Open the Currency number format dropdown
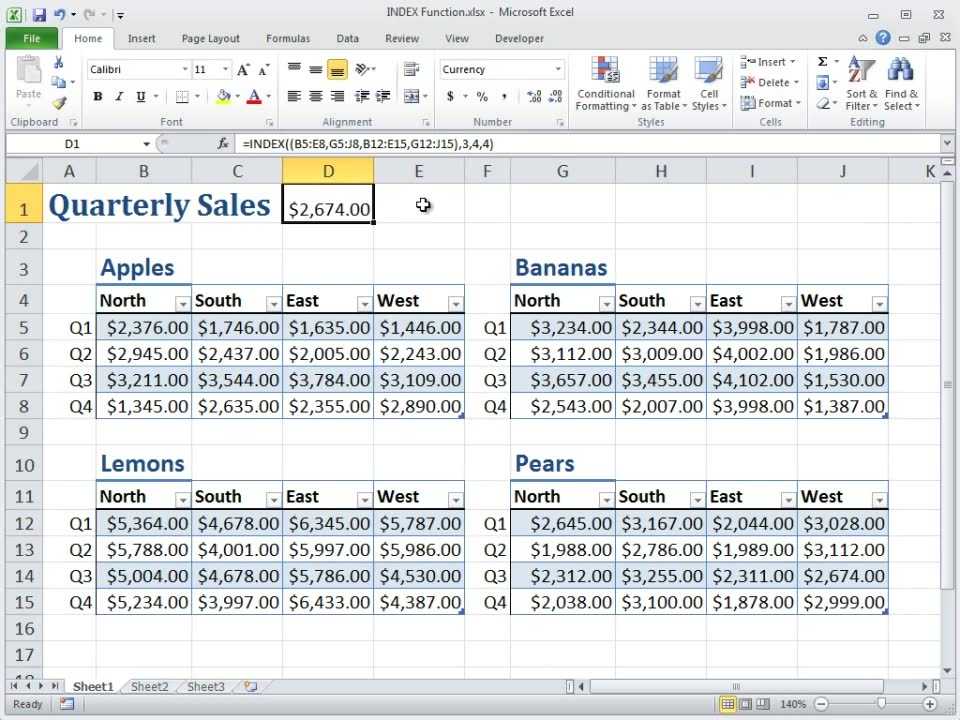 point(558,69)
